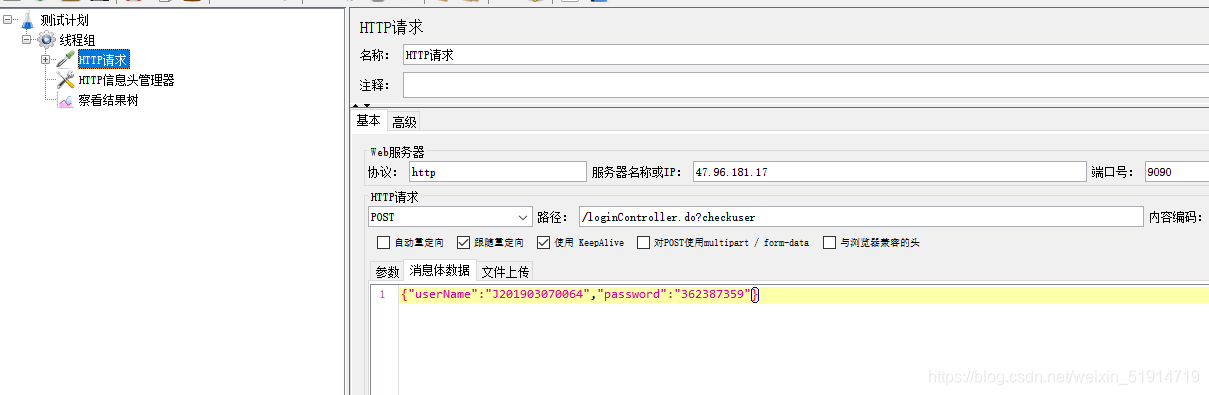Select HTTP信息头管理器 in the tree

click(126, 80)
